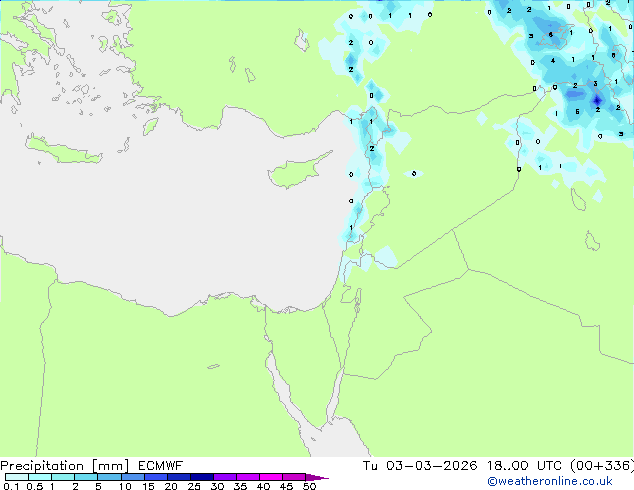The height and width of the screenshot is (490, 634).
Task: Click the above-50 arrow tip of legend
Action: click(x=317, y=477)
